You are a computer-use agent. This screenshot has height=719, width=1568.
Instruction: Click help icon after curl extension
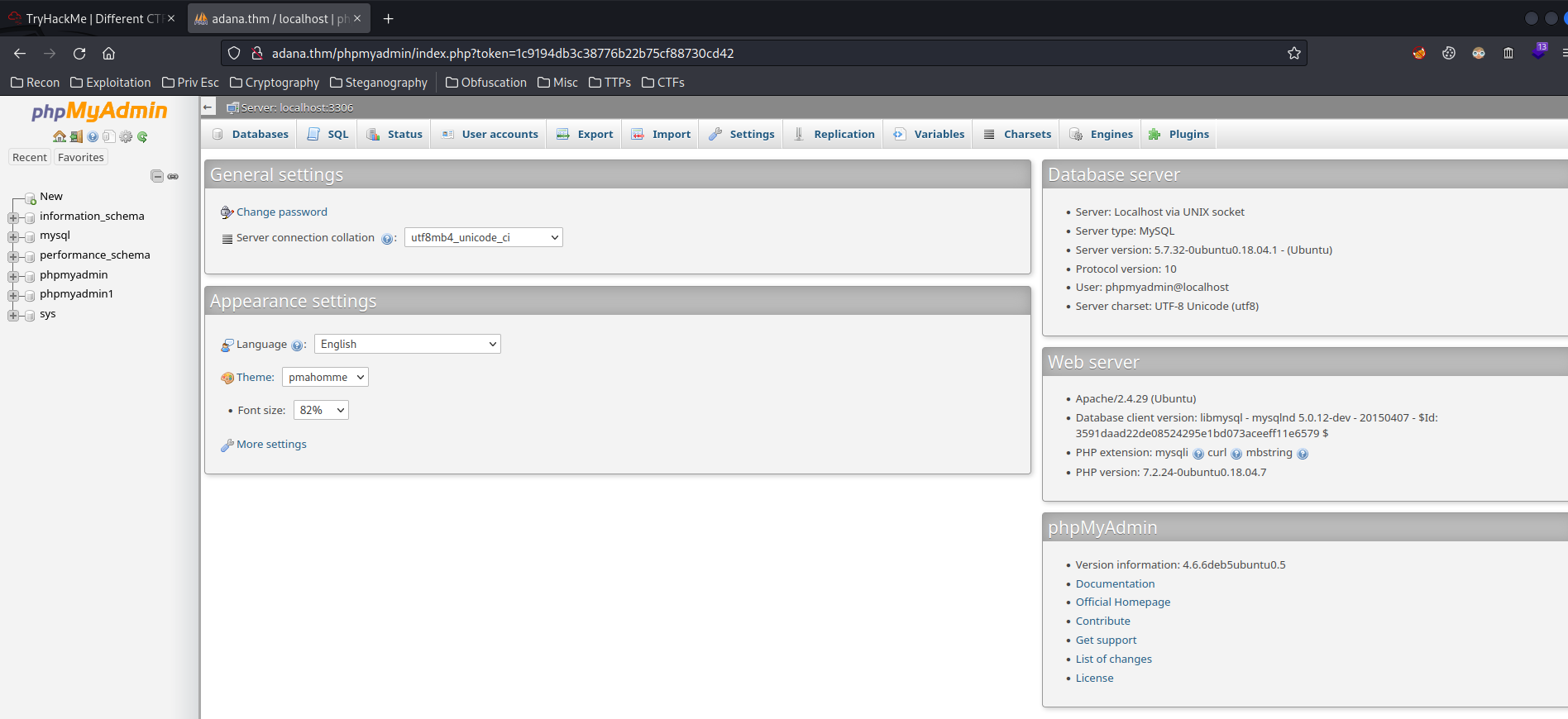pos(1236,454)
